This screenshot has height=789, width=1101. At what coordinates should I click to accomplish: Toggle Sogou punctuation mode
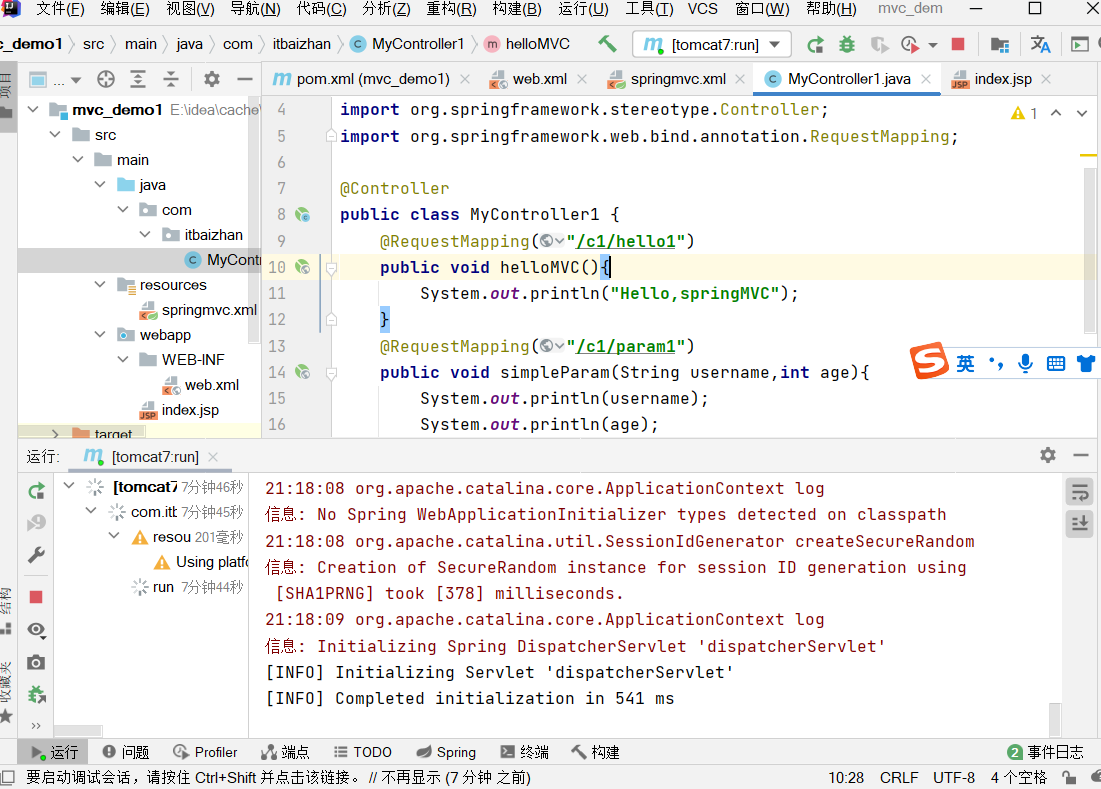click(996, 363)
